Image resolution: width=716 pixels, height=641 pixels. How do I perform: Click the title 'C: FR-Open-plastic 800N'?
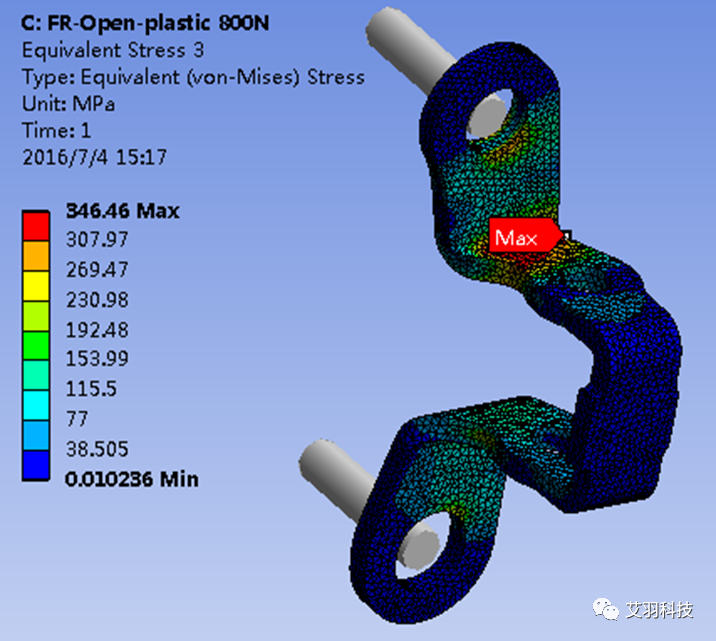145,24
